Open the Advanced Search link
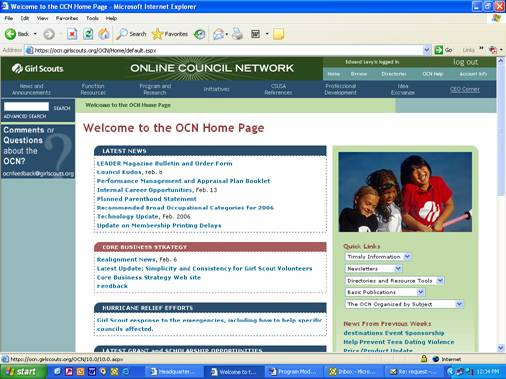The image size is (506, 379). [25, 116]
